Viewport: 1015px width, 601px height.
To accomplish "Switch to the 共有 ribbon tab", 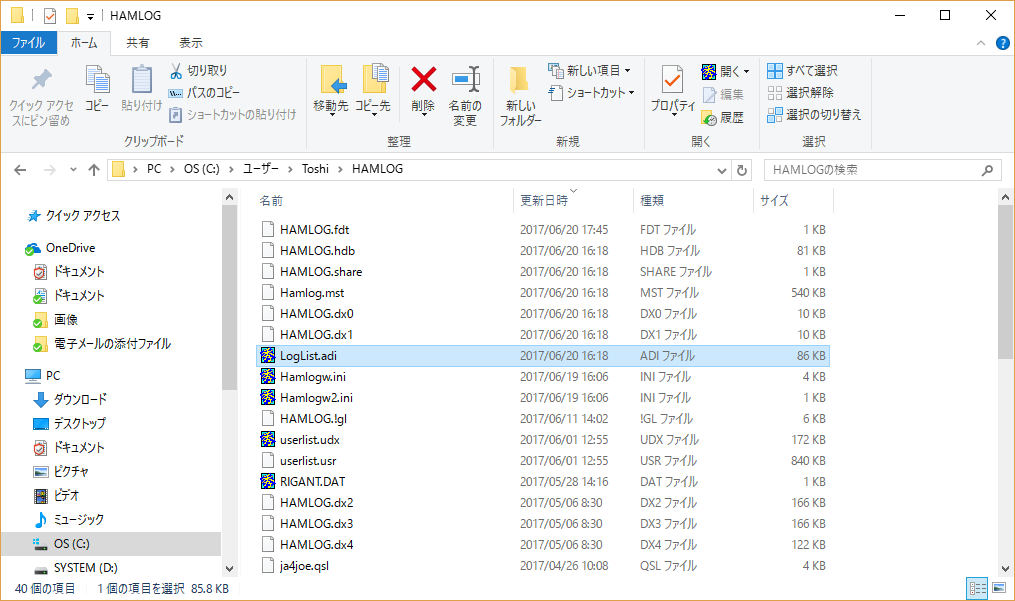I will (137, 43).
